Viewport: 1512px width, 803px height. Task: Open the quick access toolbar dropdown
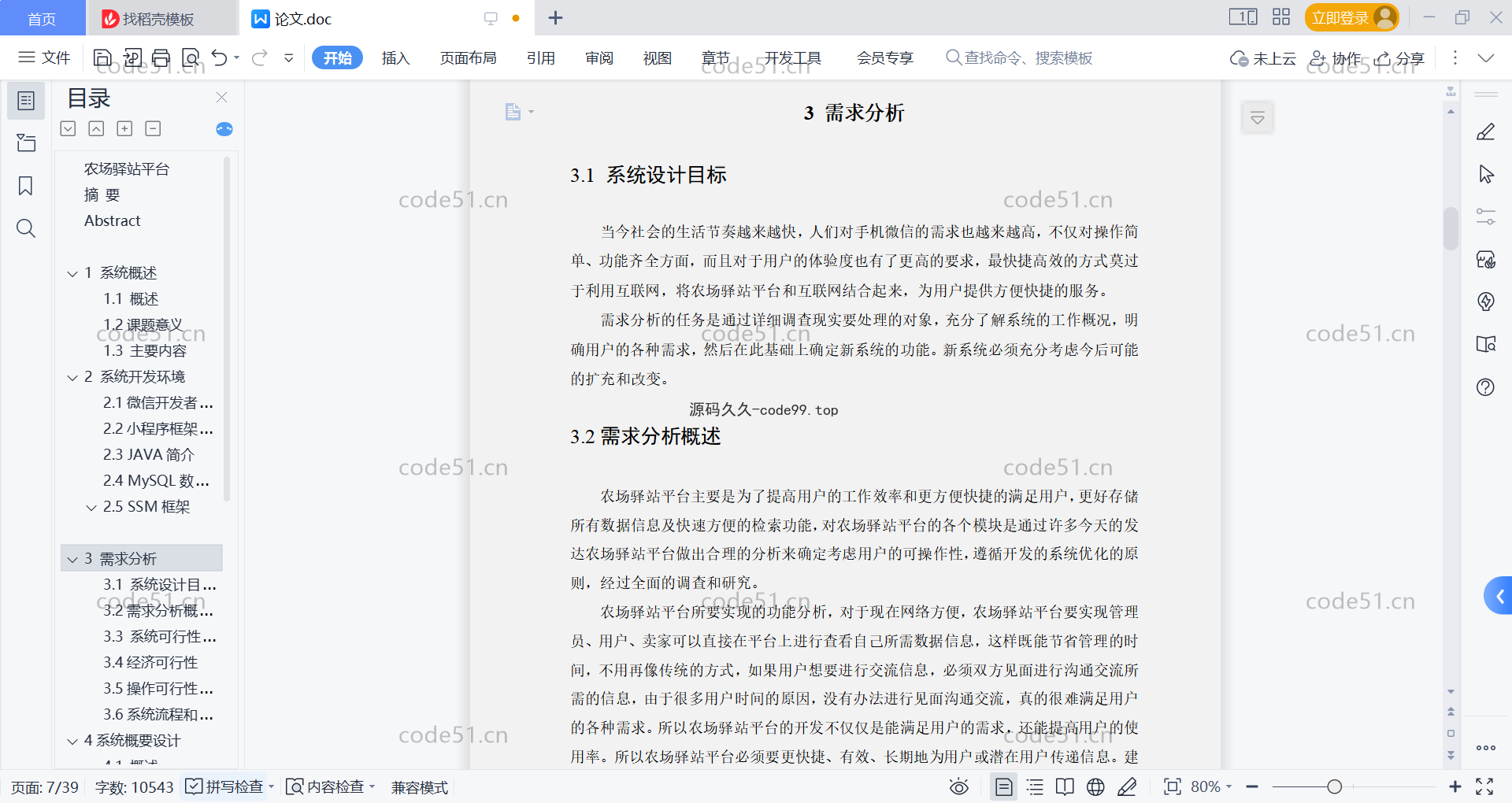click(289, 57)
